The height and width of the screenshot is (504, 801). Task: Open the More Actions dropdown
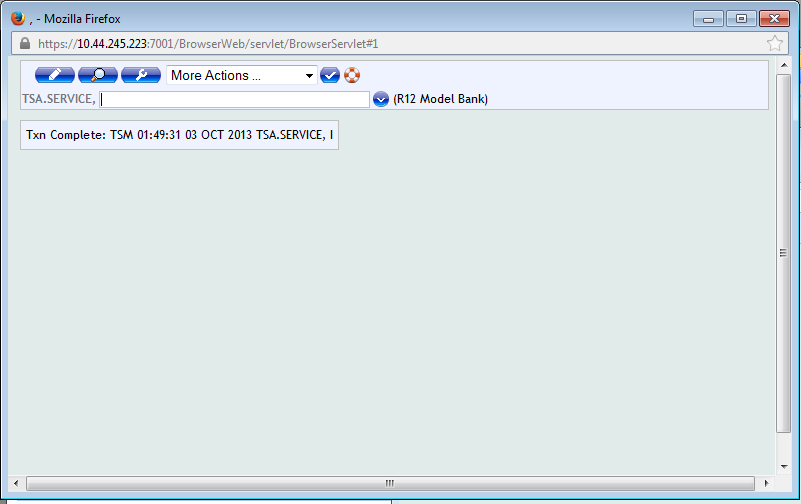[242, 75]
